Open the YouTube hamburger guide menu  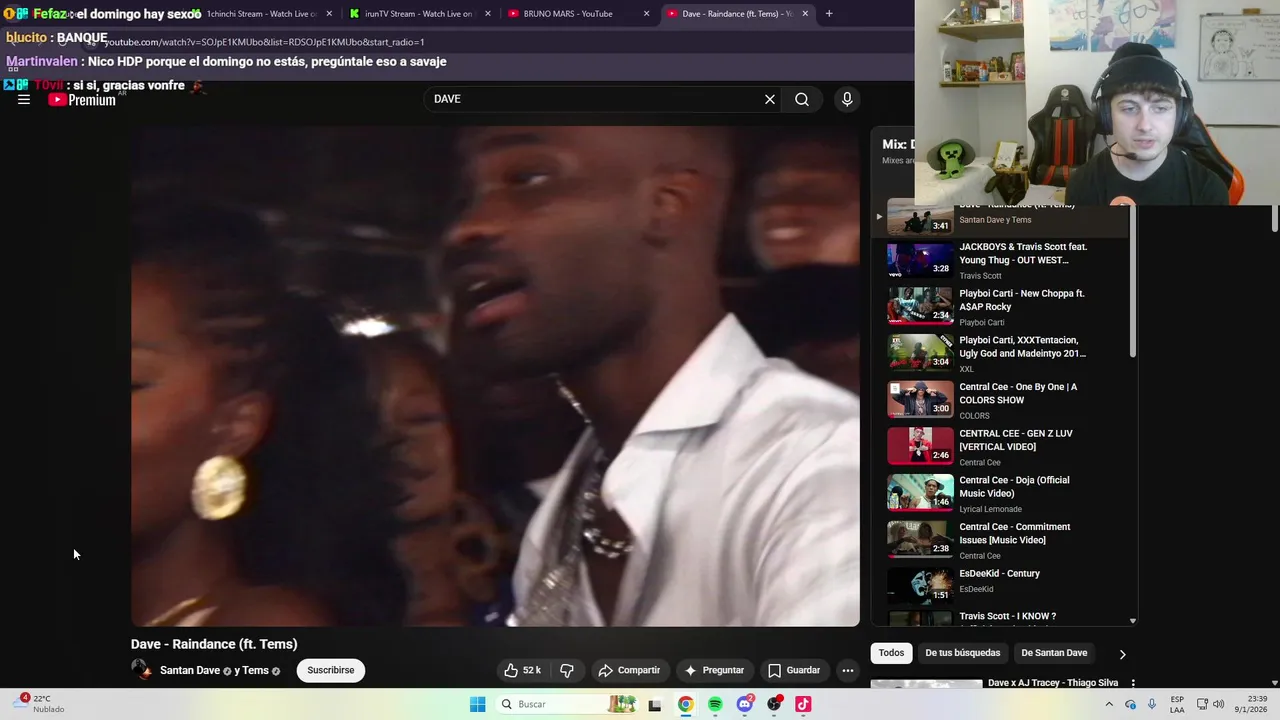click(24, 100)
